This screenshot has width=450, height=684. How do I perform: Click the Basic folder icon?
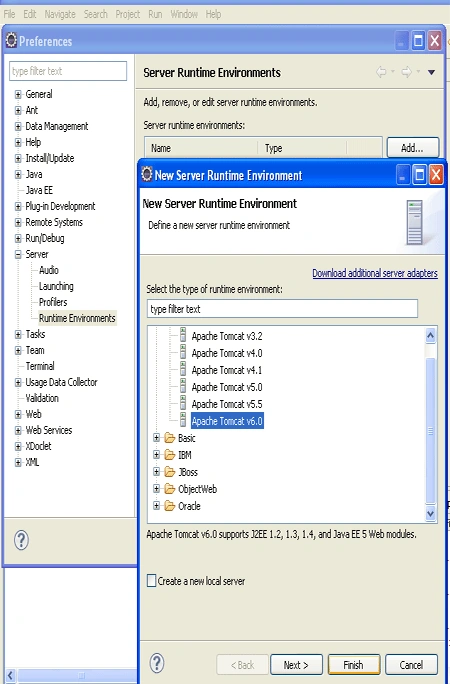point(170,438)
